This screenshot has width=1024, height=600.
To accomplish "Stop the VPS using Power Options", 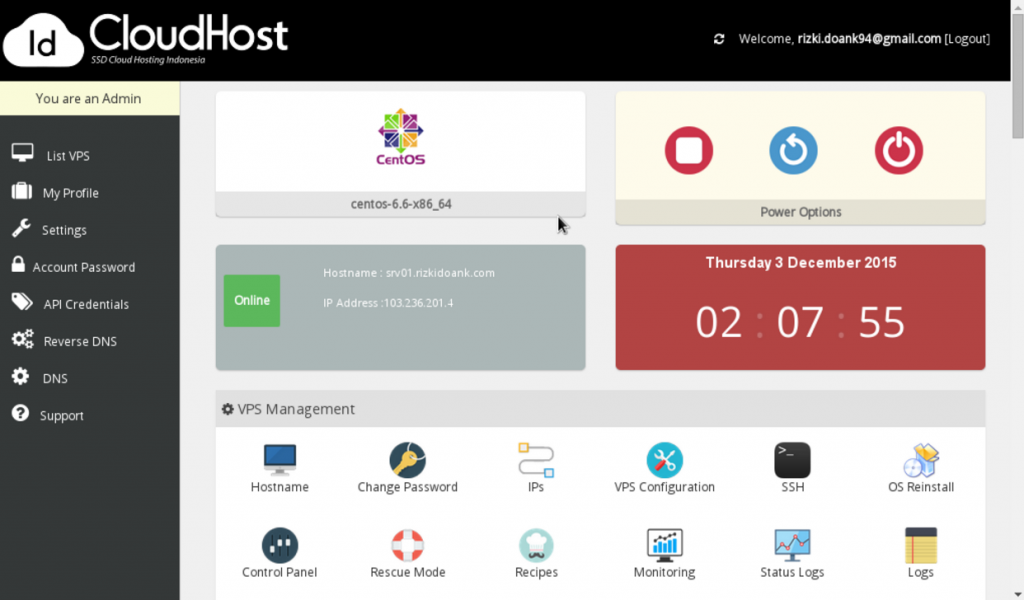I will [x=688, y=150].
